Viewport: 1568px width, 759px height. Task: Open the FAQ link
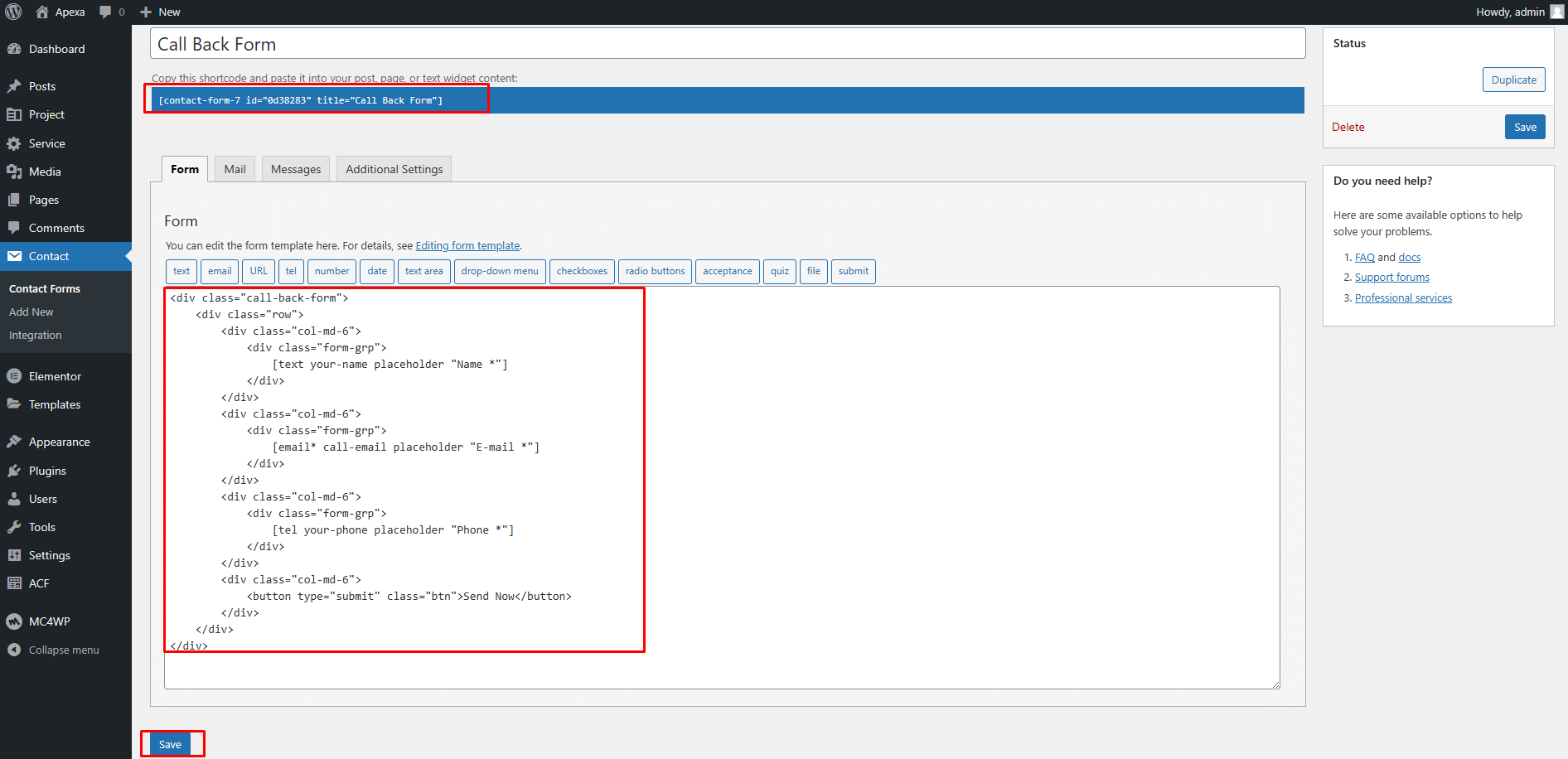[1364, 257]
